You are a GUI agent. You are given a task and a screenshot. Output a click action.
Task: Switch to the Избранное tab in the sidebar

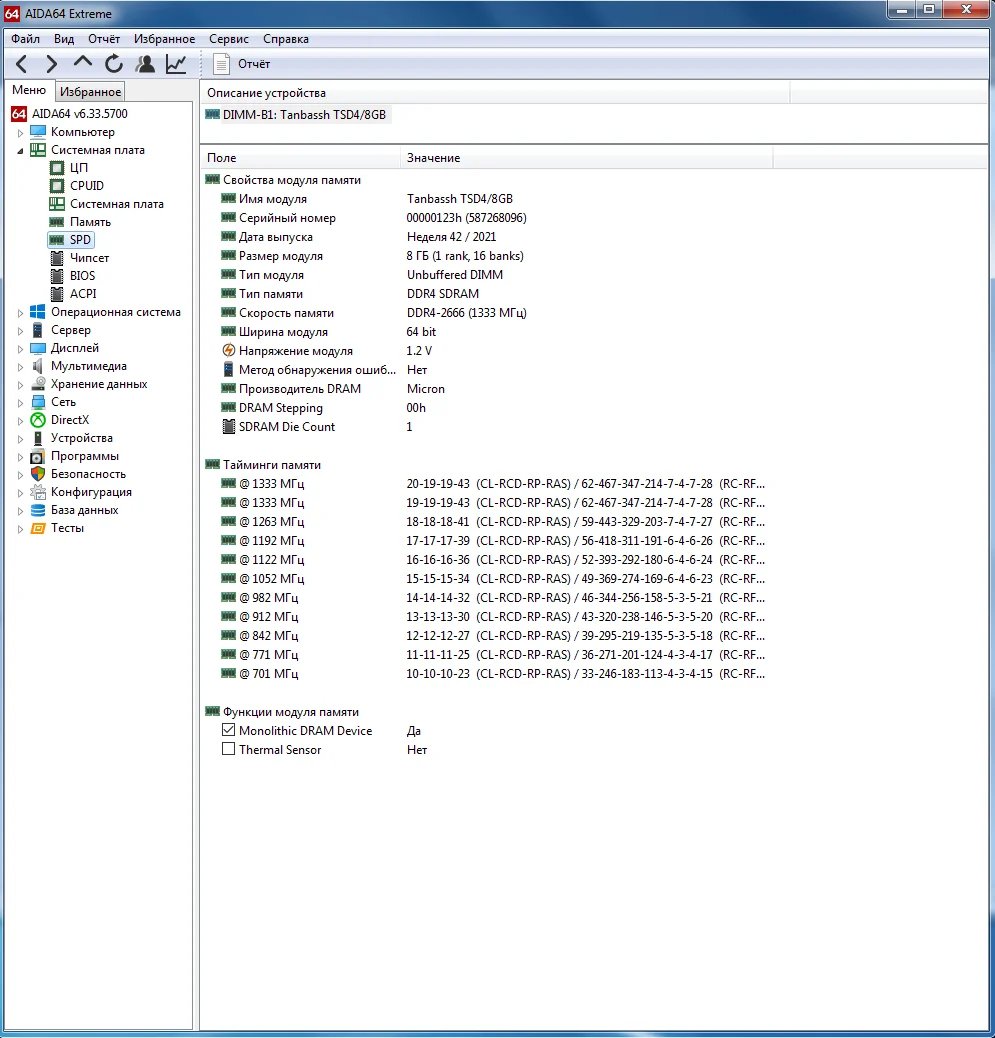pyautogui.click(x=90, y=91)
